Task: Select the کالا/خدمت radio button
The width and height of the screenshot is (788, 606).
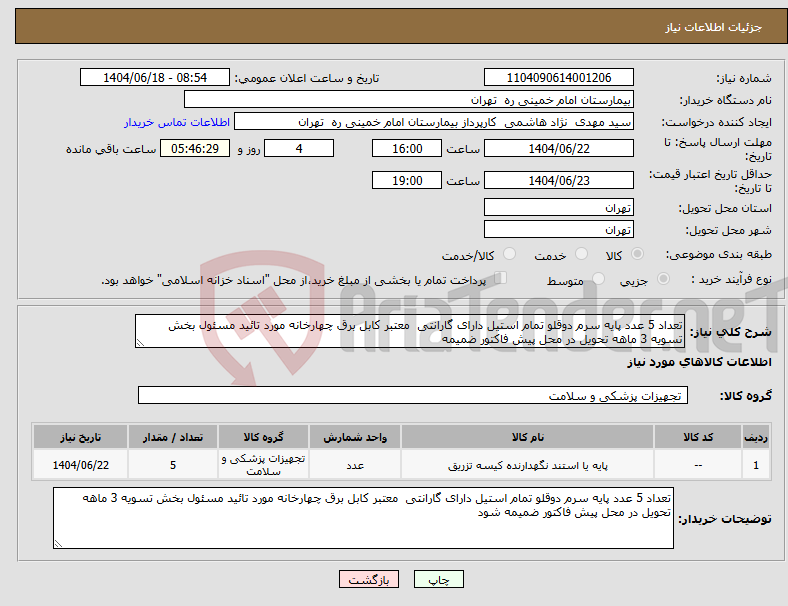Action: coord(510,254)
